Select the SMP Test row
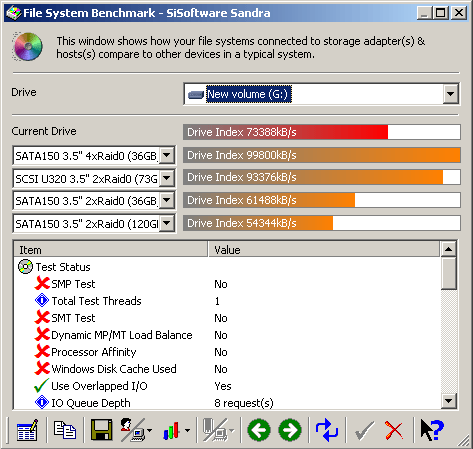Viewport: 473px width, 449px height. pyautogui.click(x=227, y=284)
